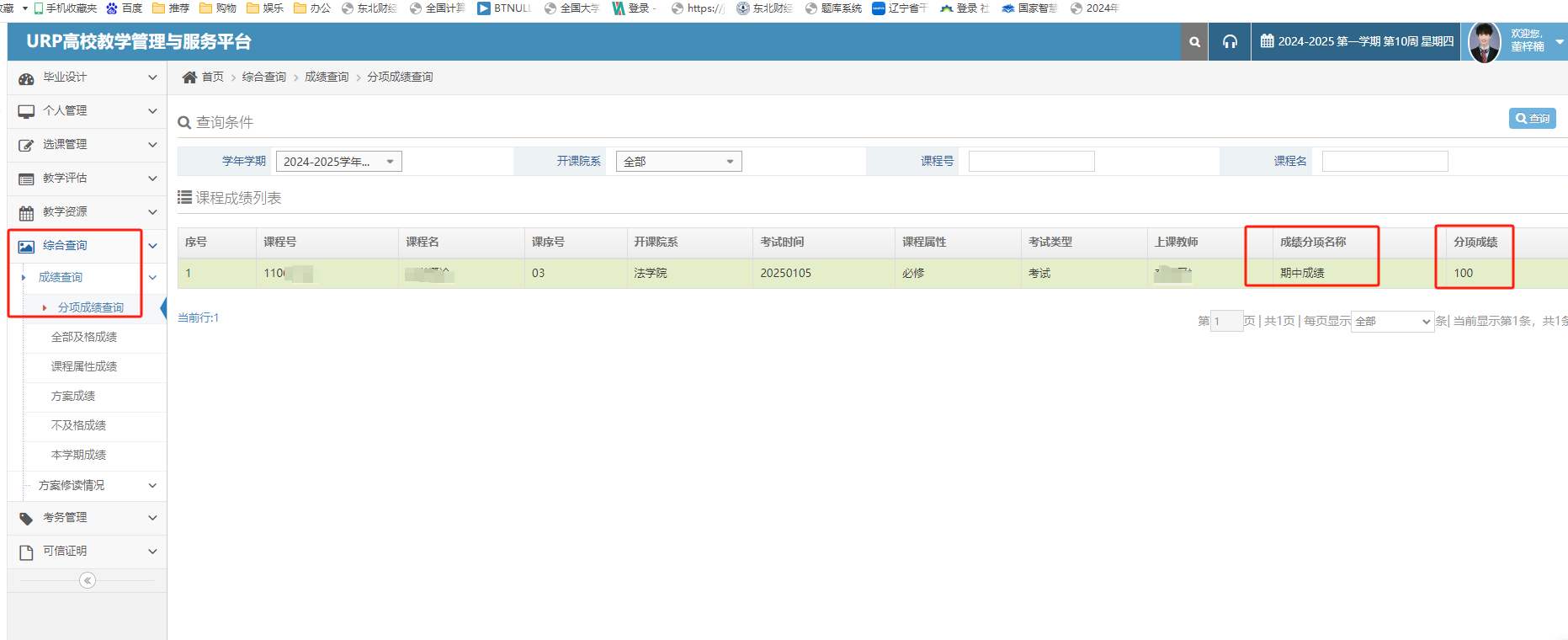This screenshot has height=640, width=1568.
Task: Open 课程属性成绩 menu item
Action: click(84, 366)
